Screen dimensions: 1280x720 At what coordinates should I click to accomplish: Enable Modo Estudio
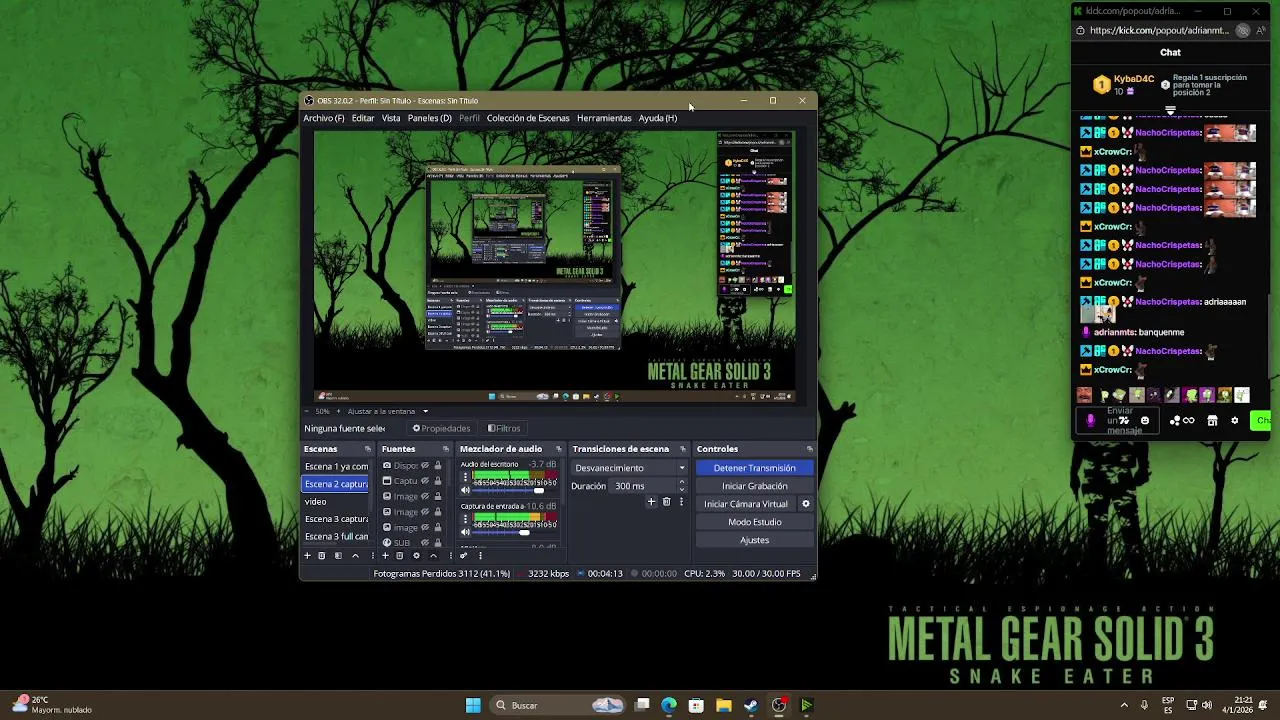point(755,522)
